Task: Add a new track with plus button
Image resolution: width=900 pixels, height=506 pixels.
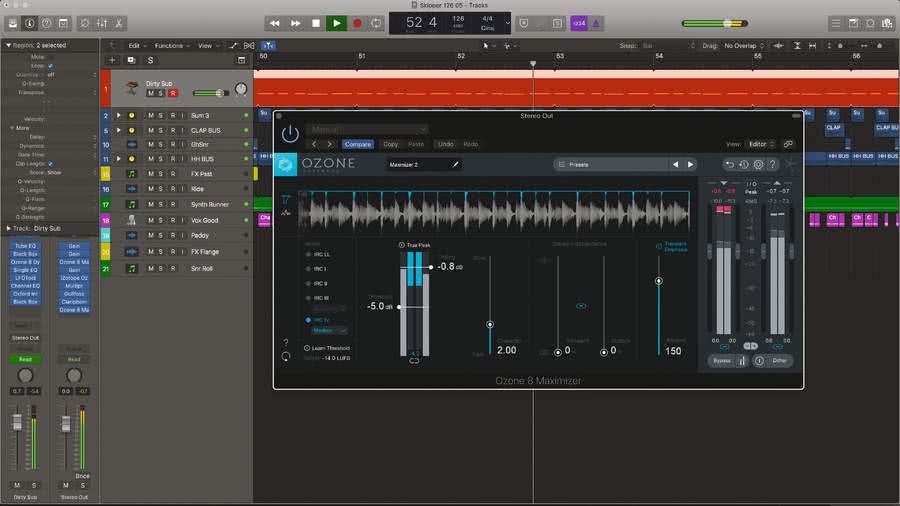Action: click(x=112, y=60)
